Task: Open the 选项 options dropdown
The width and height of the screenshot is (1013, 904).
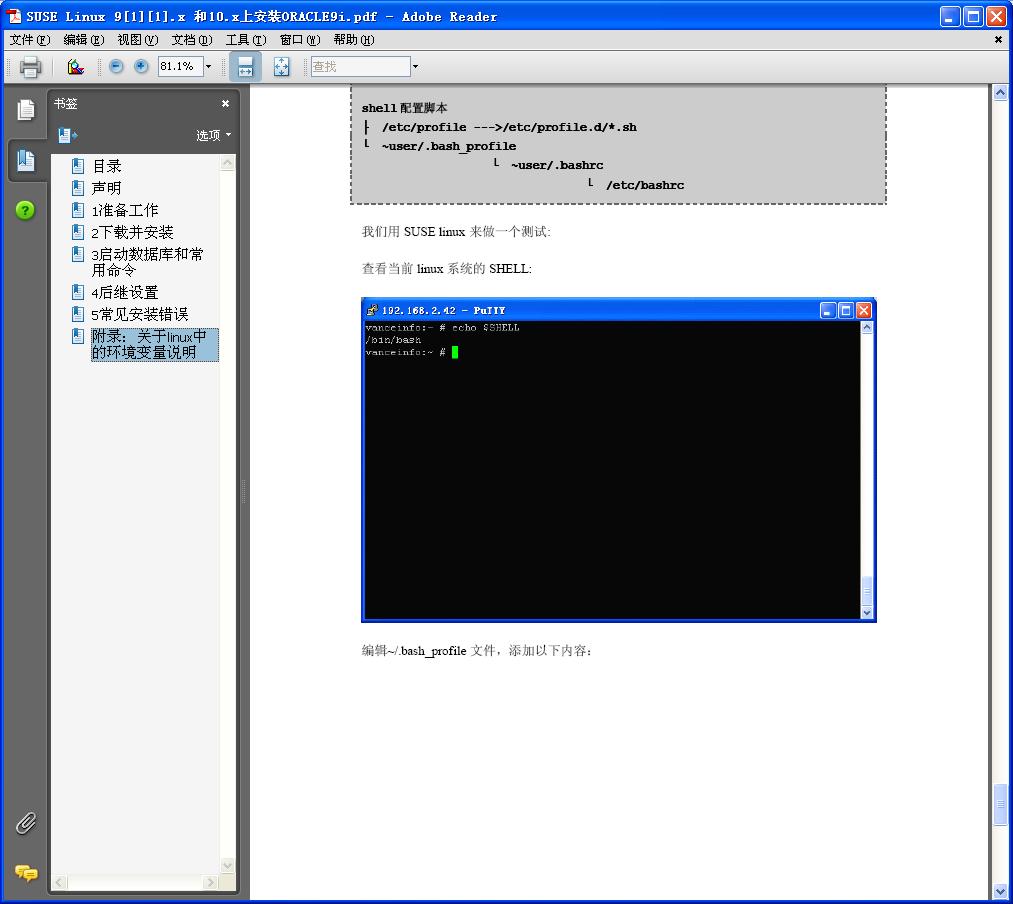Action: tap(213, 135)
